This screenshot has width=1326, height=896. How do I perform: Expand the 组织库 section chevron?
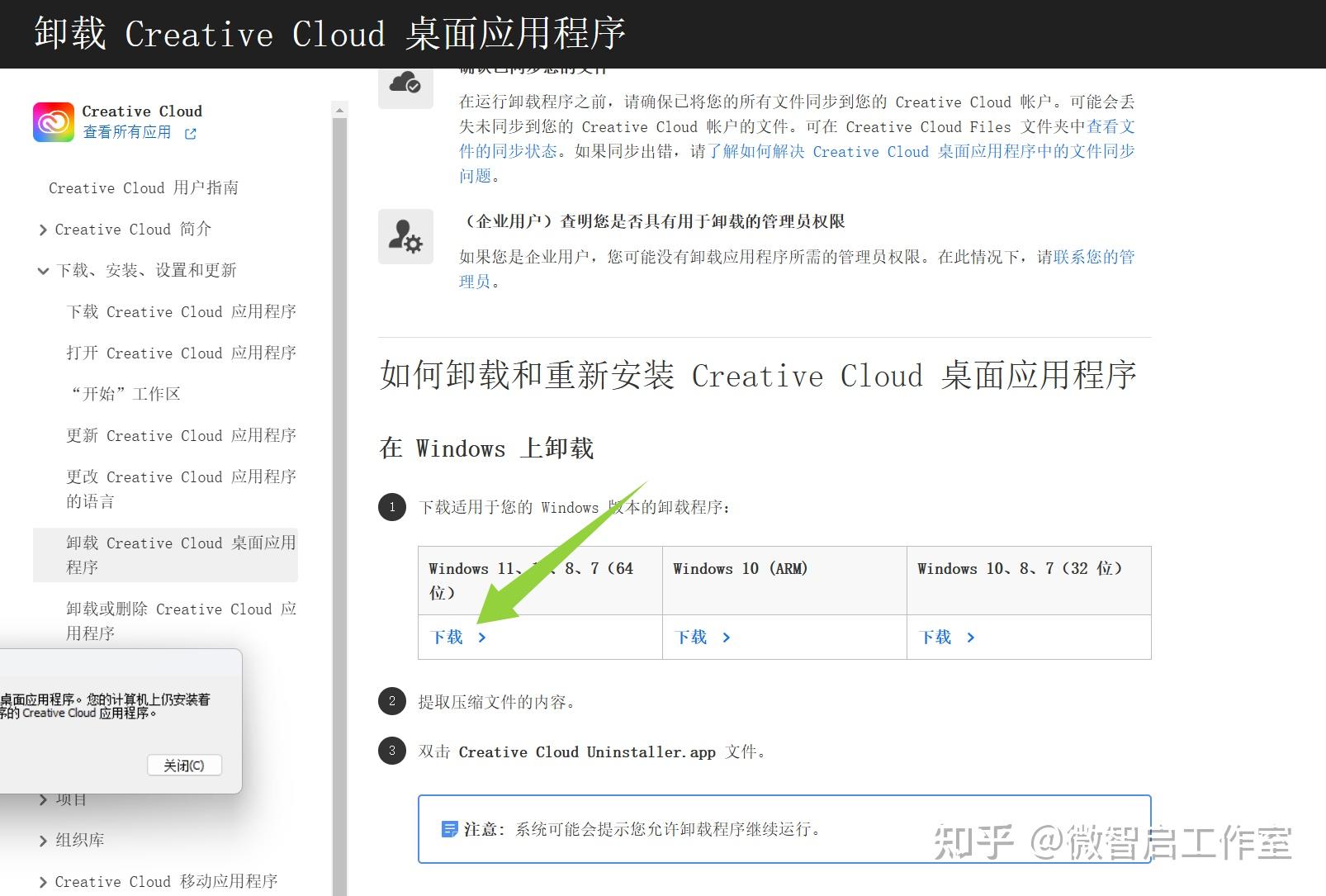pos(43,841)
